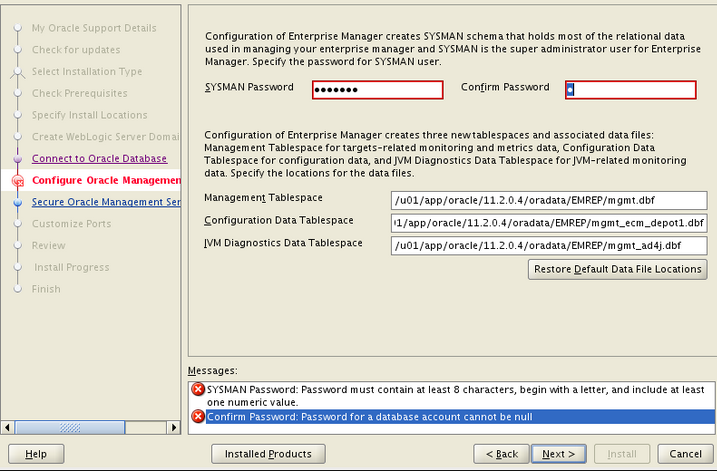717x471 pixels.
Task: Click Check for updates step
Action: (76, 50)
